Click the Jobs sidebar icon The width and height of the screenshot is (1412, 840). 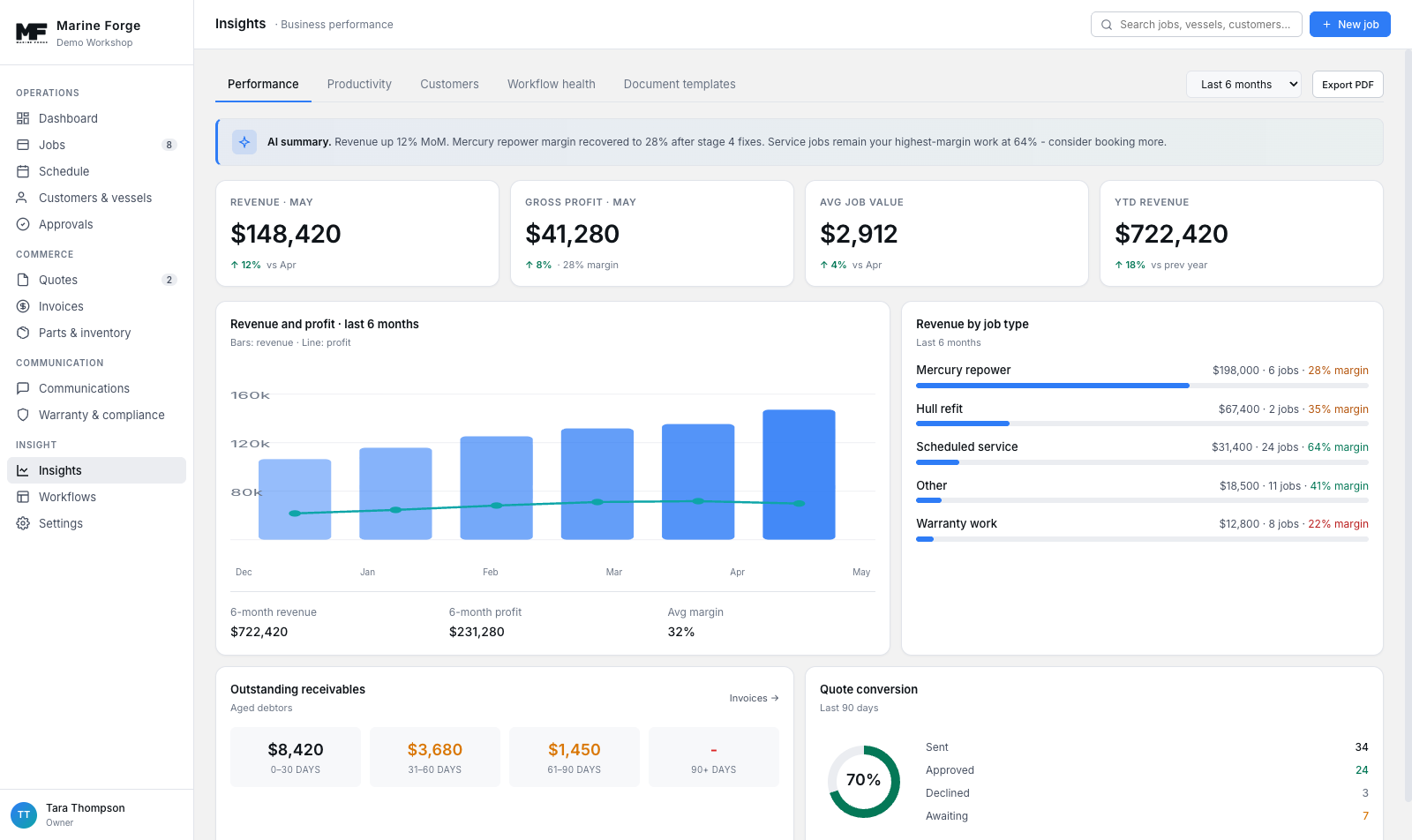[x=23, y=145]
